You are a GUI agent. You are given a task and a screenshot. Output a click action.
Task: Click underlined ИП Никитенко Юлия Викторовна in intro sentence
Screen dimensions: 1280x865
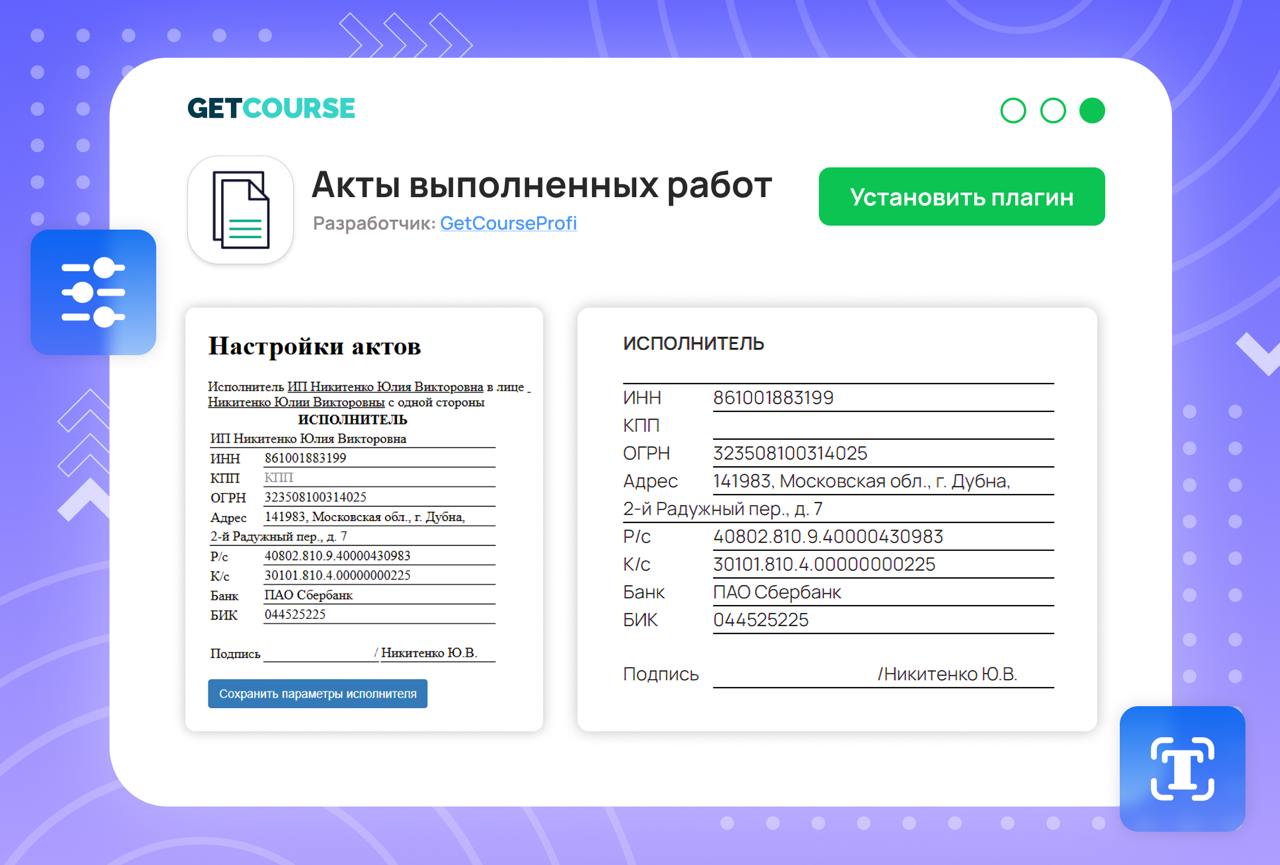(x=386, y=386)
